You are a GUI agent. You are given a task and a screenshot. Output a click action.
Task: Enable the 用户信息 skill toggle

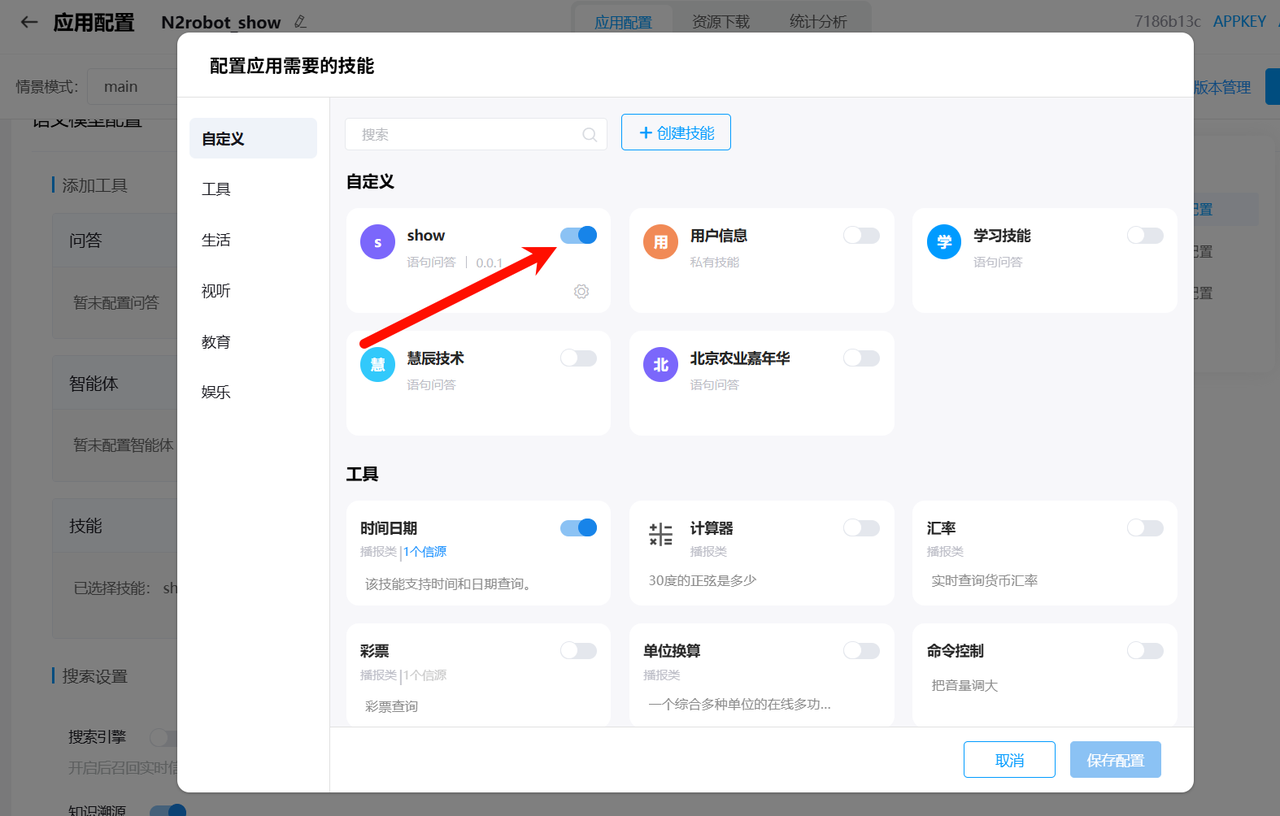861,235
